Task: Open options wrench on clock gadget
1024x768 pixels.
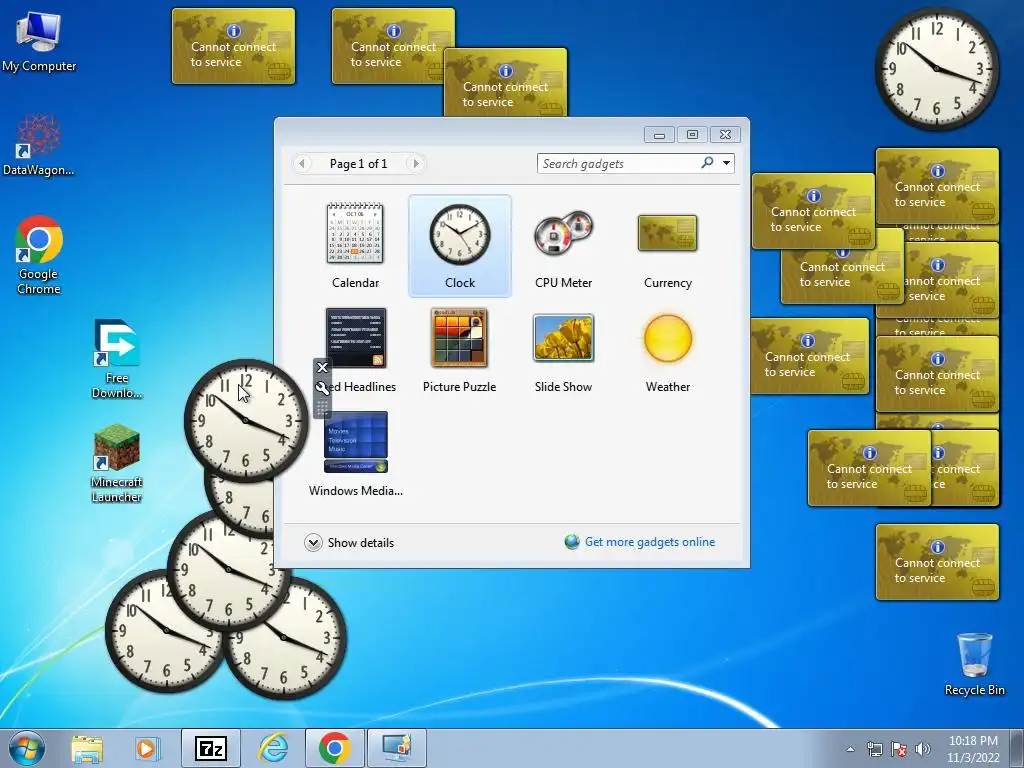Action: [x=322, y=388]
